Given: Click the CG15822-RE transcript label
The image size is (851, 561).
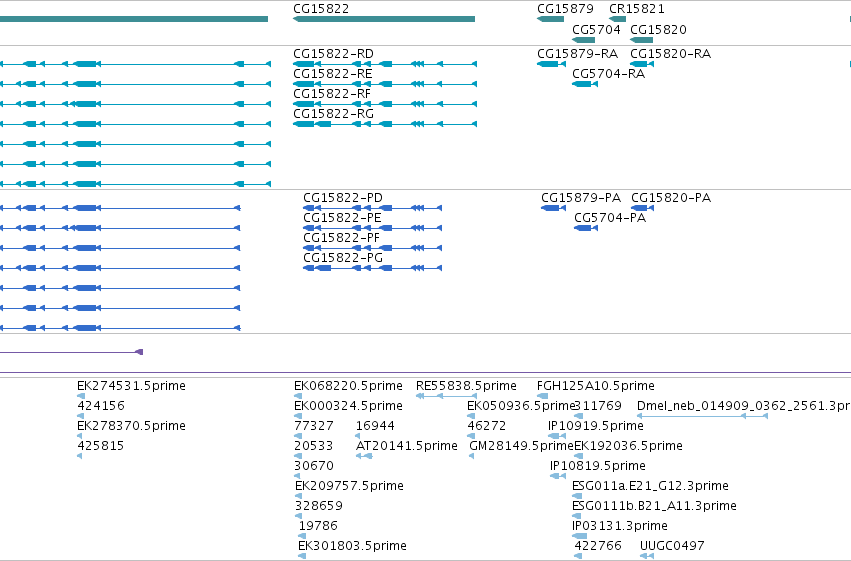Looking at the screenshot, I should (x=333, y=74).
